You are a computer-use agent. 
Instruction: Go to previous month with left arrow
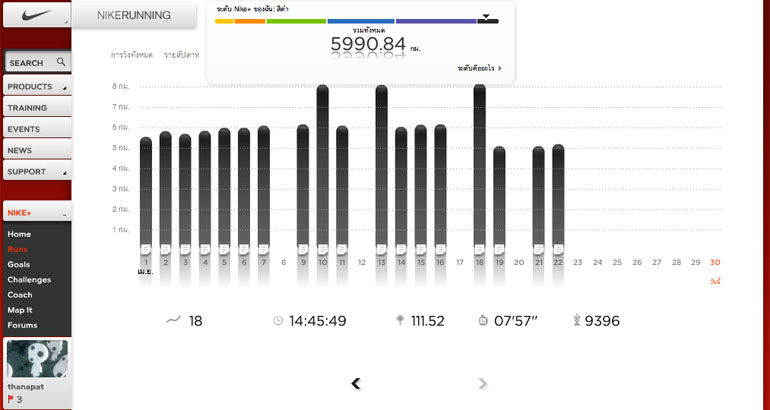tap(355, 383)
